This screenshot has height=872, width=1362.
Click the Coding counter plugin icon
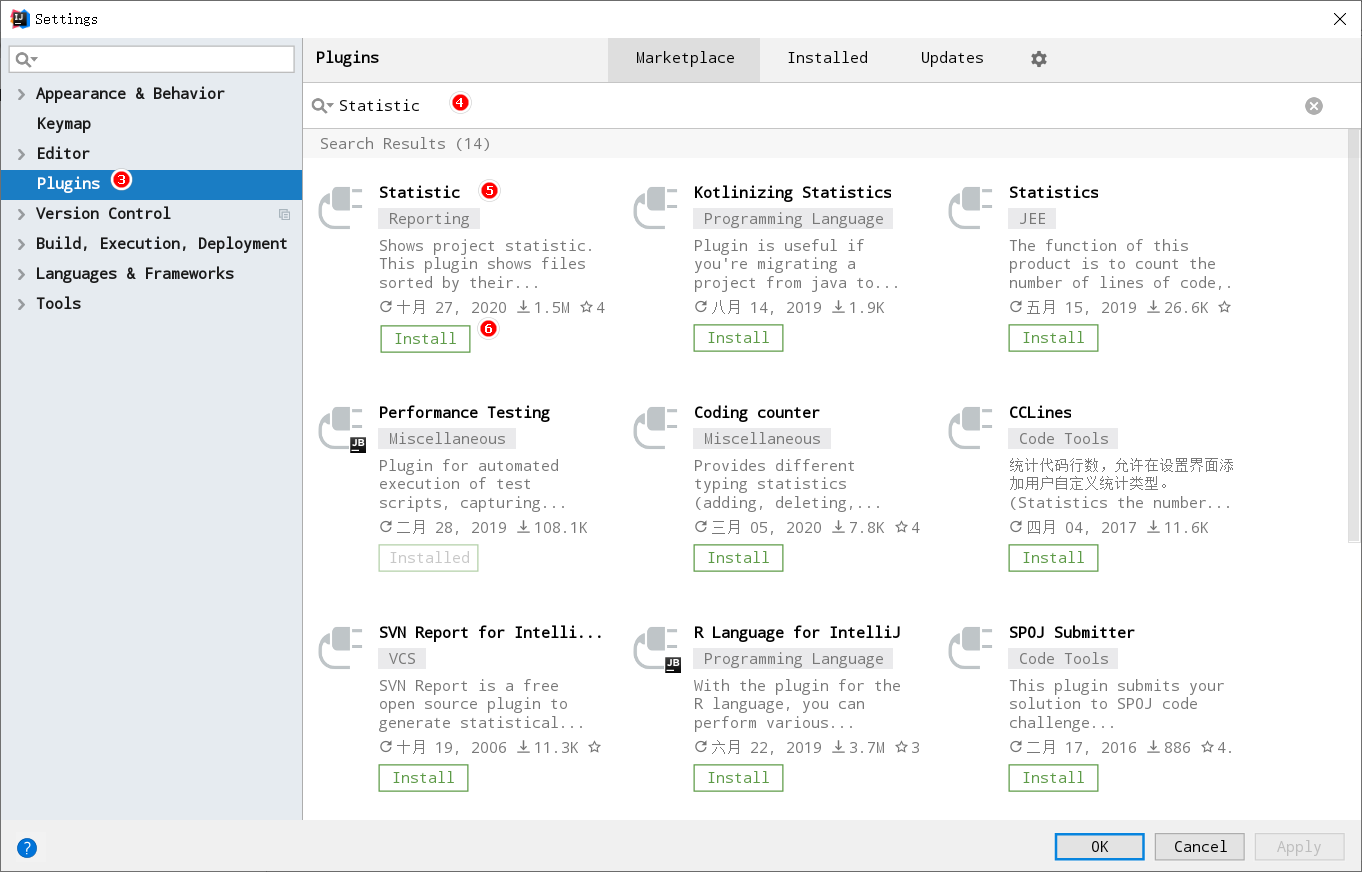click(x=656, y=428)
